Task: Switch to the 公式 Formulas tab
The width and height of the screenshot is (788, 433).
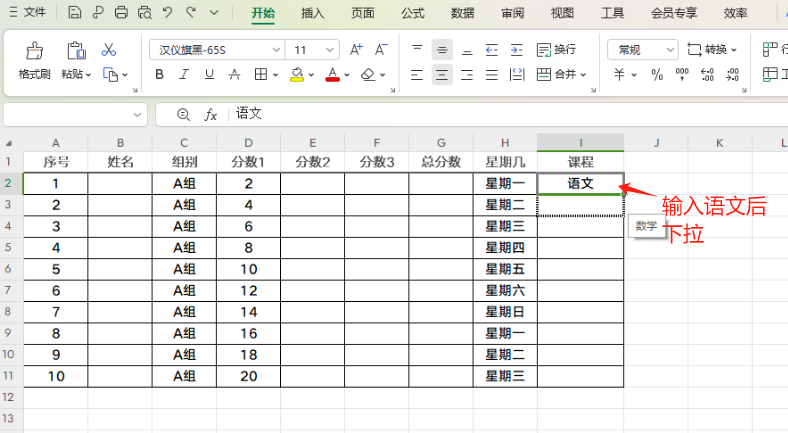Action: click(413, 13)
